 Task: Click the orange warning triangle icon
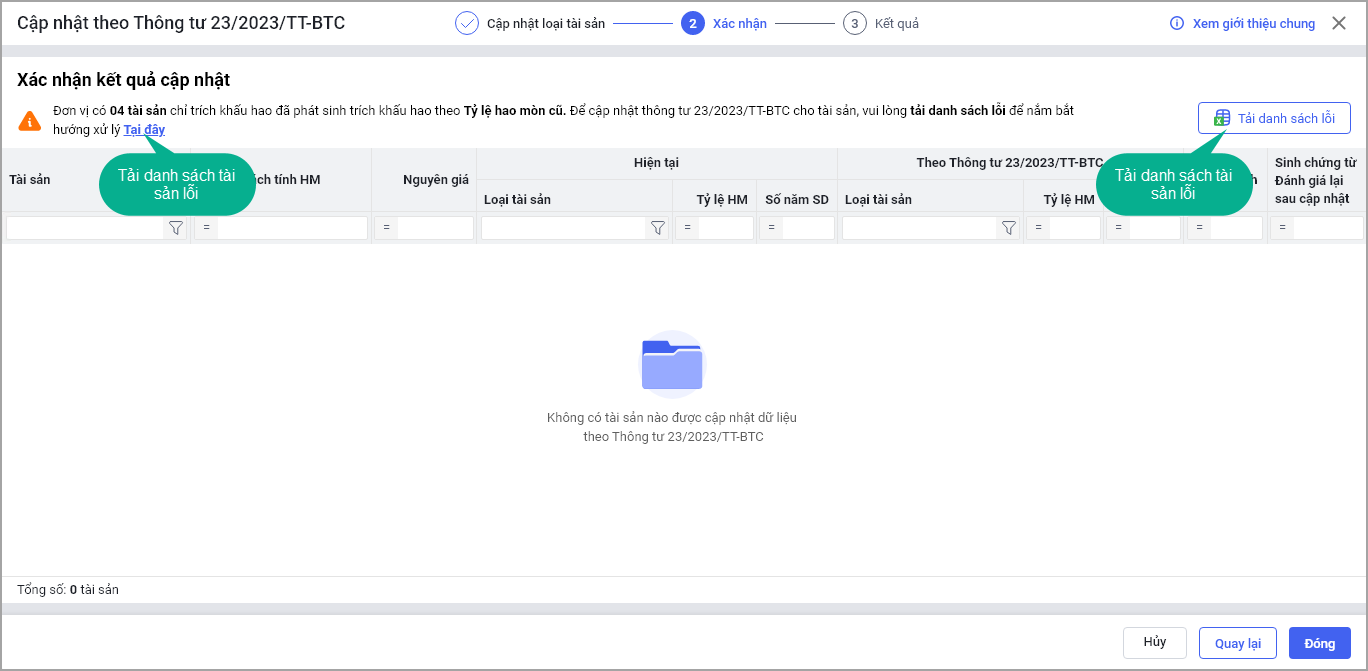coord(30,121)
